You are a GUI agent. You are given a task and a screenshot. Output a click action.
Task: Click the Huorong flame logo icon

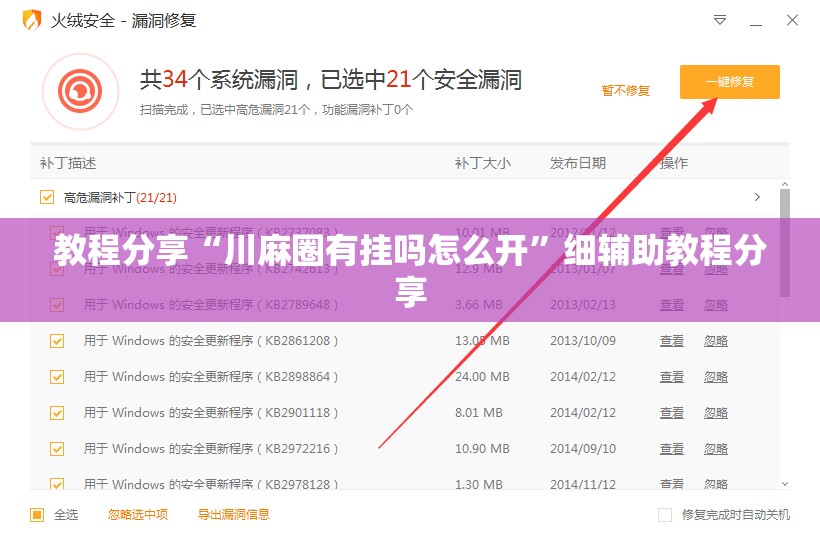(x=31, y=20)
